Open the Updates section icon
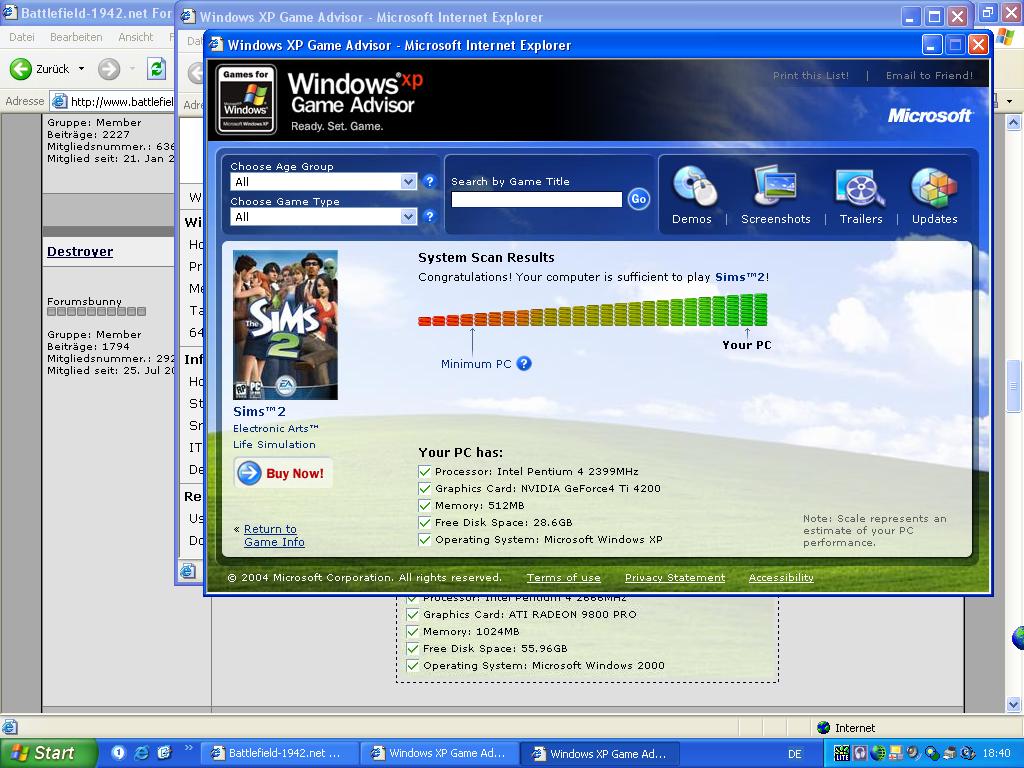Screen dimensions: 1024x768 pos(934,187)
